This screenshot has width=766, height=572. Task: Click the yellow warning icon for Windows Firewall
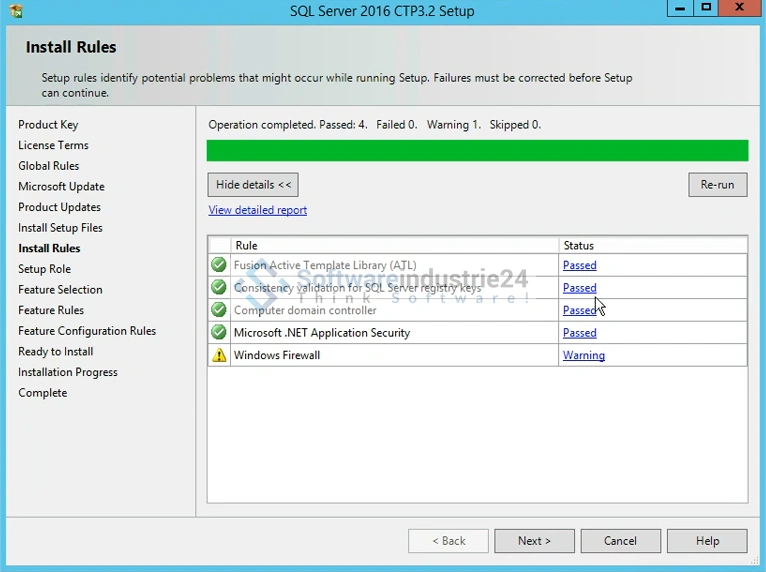click(219, 355)
